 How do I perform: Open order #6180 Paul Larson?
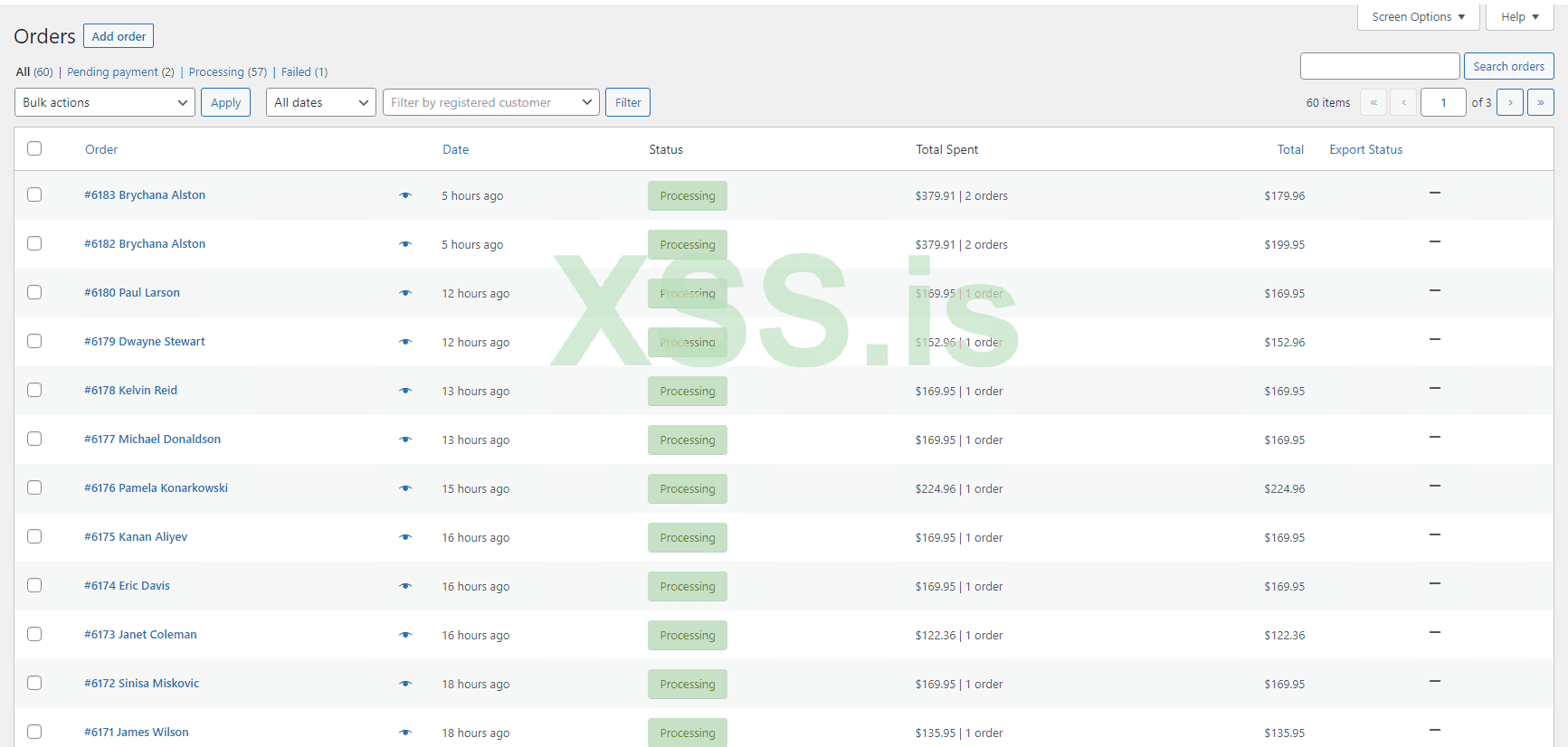pyautogui.click(x=132, y=293)
